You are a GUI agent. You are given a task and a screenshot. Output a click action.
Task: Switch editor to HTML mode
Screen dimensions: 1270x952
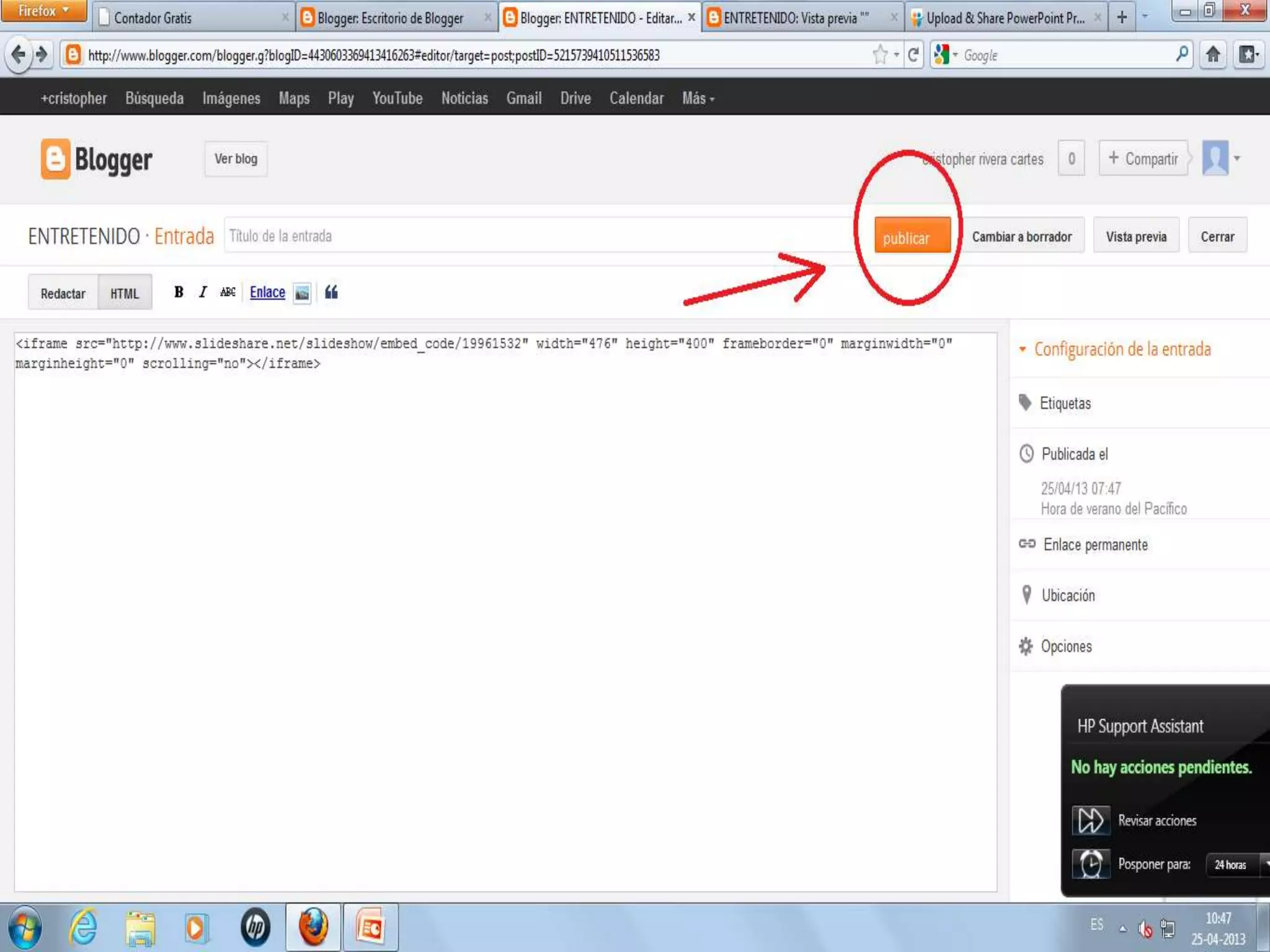click(x=125, y=293)
